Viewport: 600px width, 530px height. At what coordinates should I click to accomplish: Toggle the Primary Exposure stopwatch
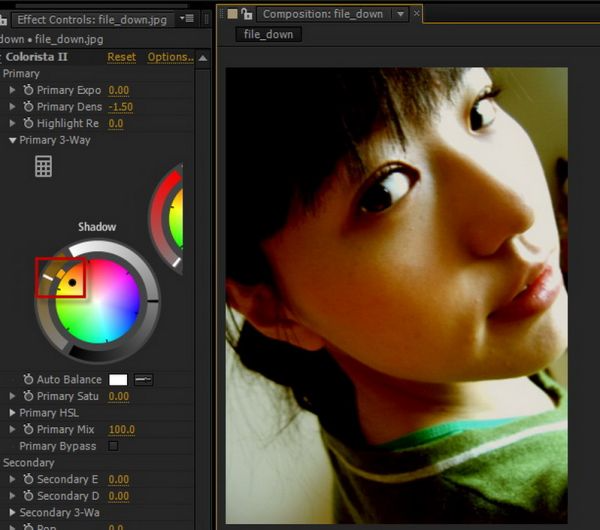(28, 90)
